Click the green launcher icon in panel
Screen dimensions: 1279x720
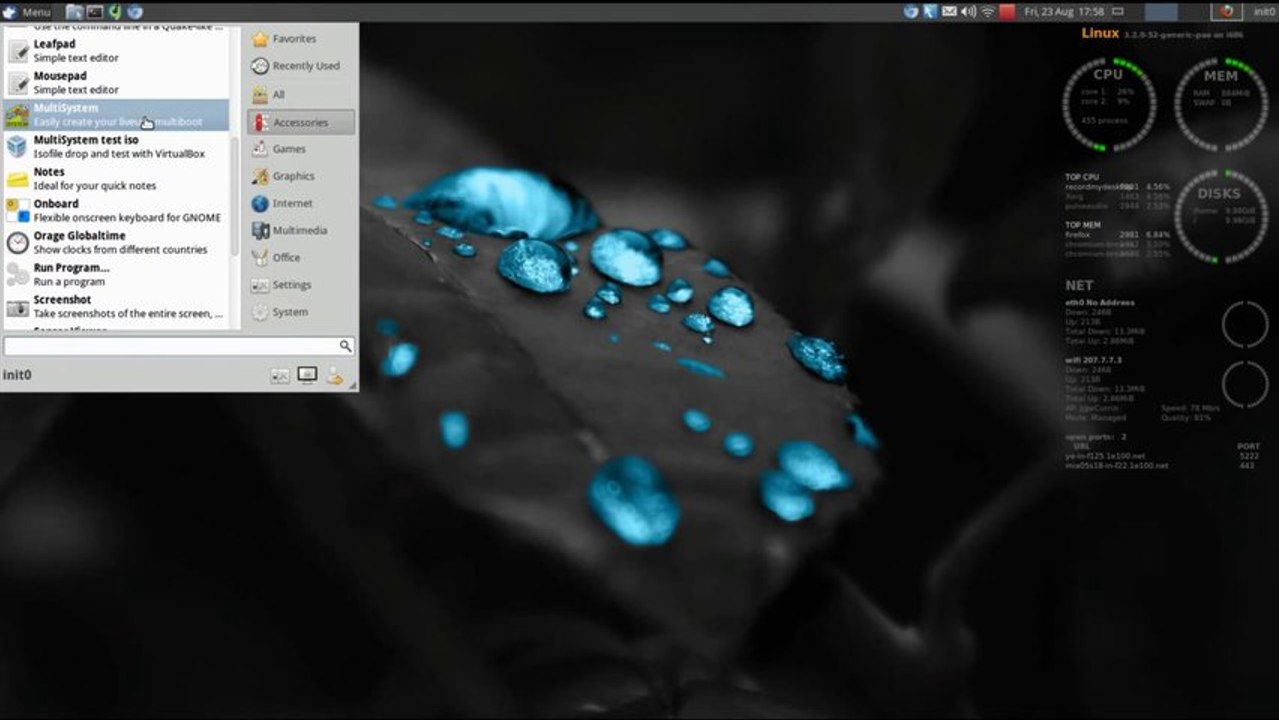click(x=115, y=12)
